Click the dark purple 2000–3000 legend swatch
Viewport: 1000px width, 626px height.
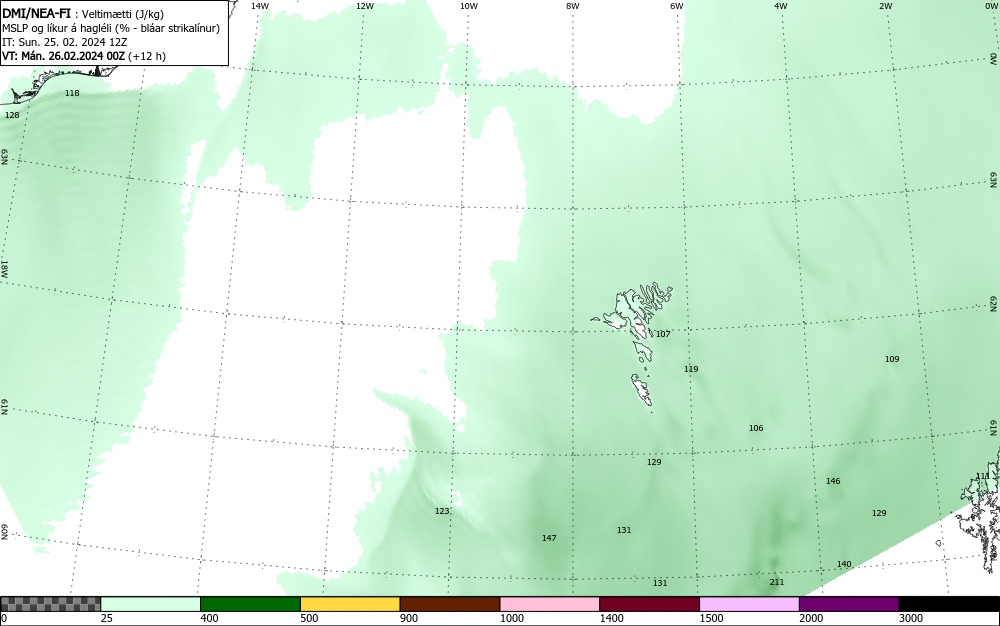[849, 604]
